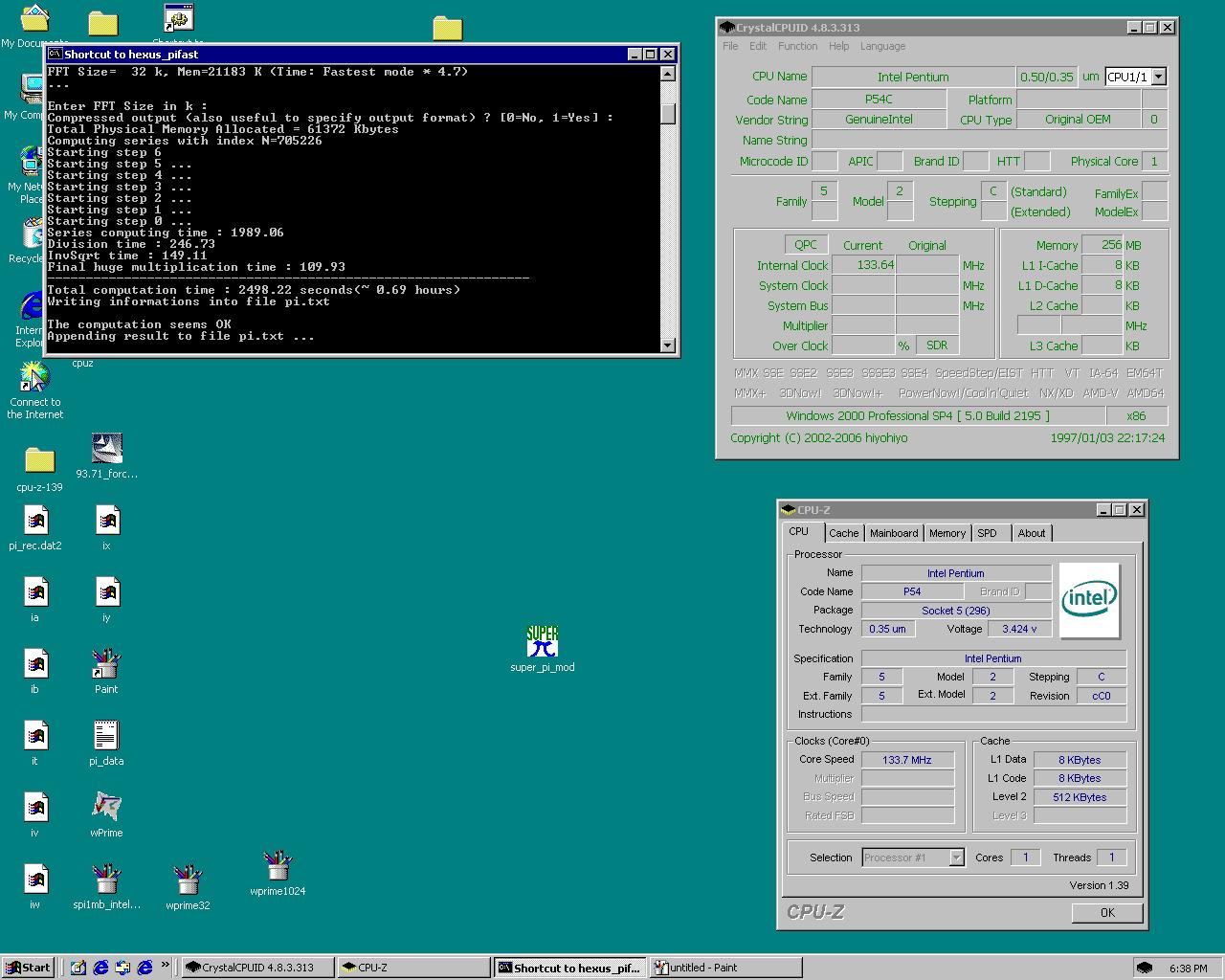Image resolution: width=1225 pixels, height=980 pixels.
Task: Click the Windows 2000 Professional SP4 text
Action: click(917, 415)
